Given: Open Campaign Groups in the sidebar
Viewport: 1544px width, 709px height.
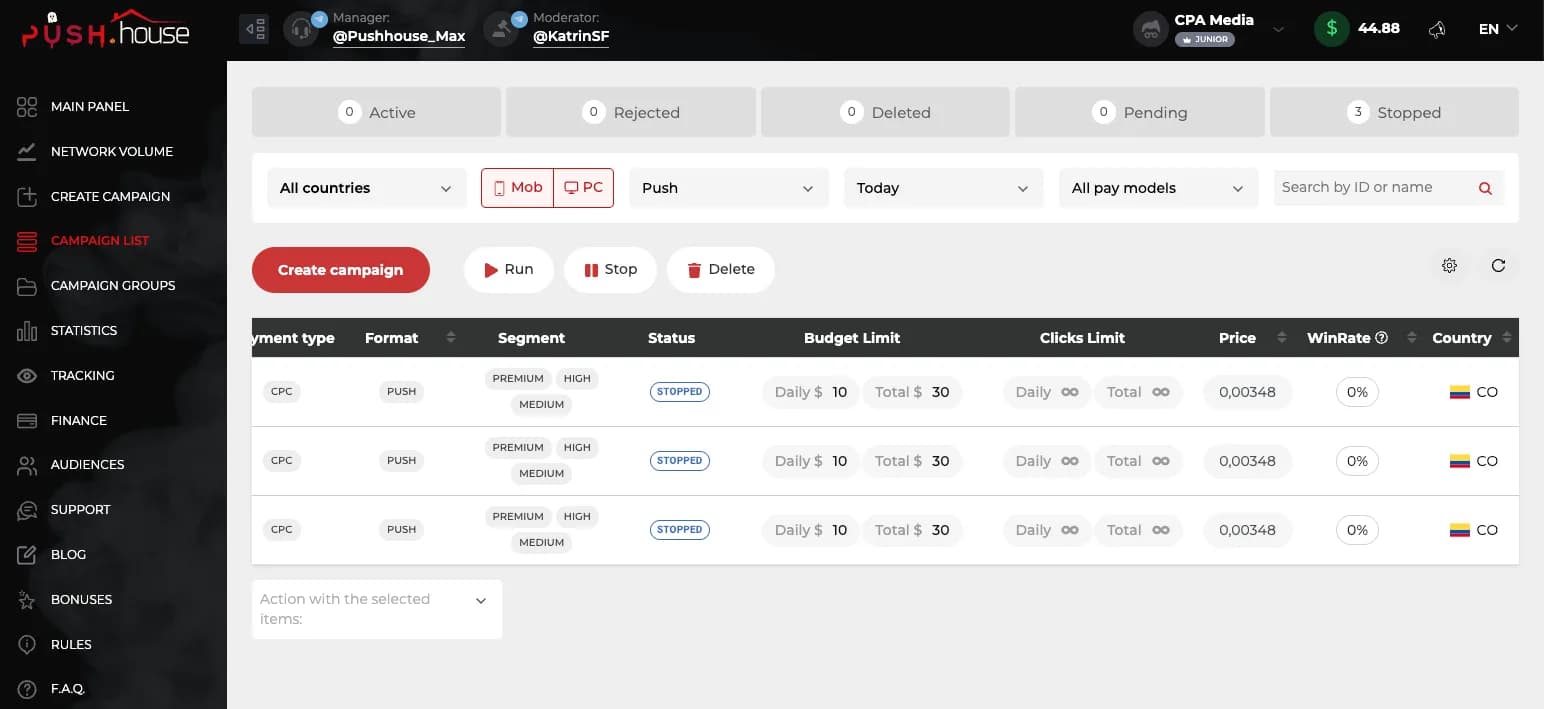Looking at the screenshot, I should point(113,286).
